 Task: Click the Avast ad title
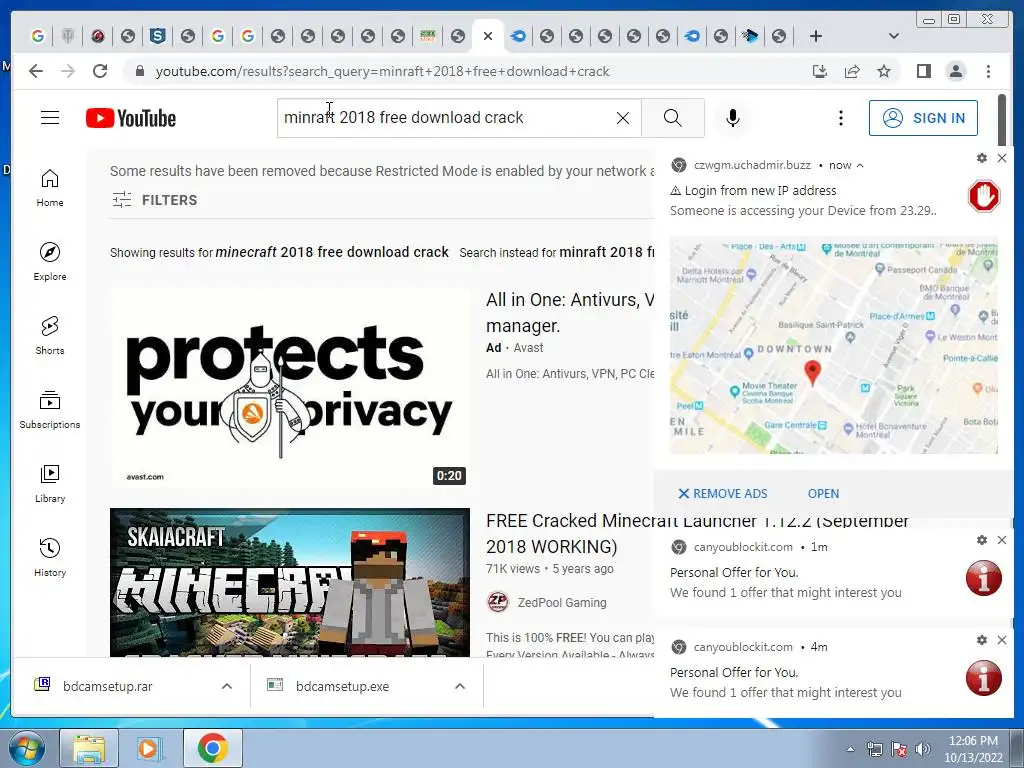pos(569,312)
